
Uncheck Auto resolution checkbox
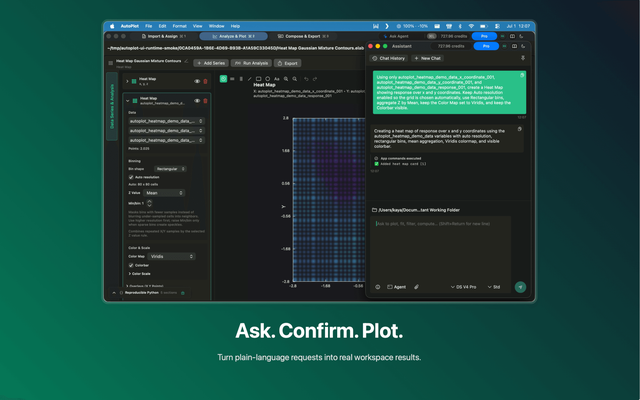131,177
